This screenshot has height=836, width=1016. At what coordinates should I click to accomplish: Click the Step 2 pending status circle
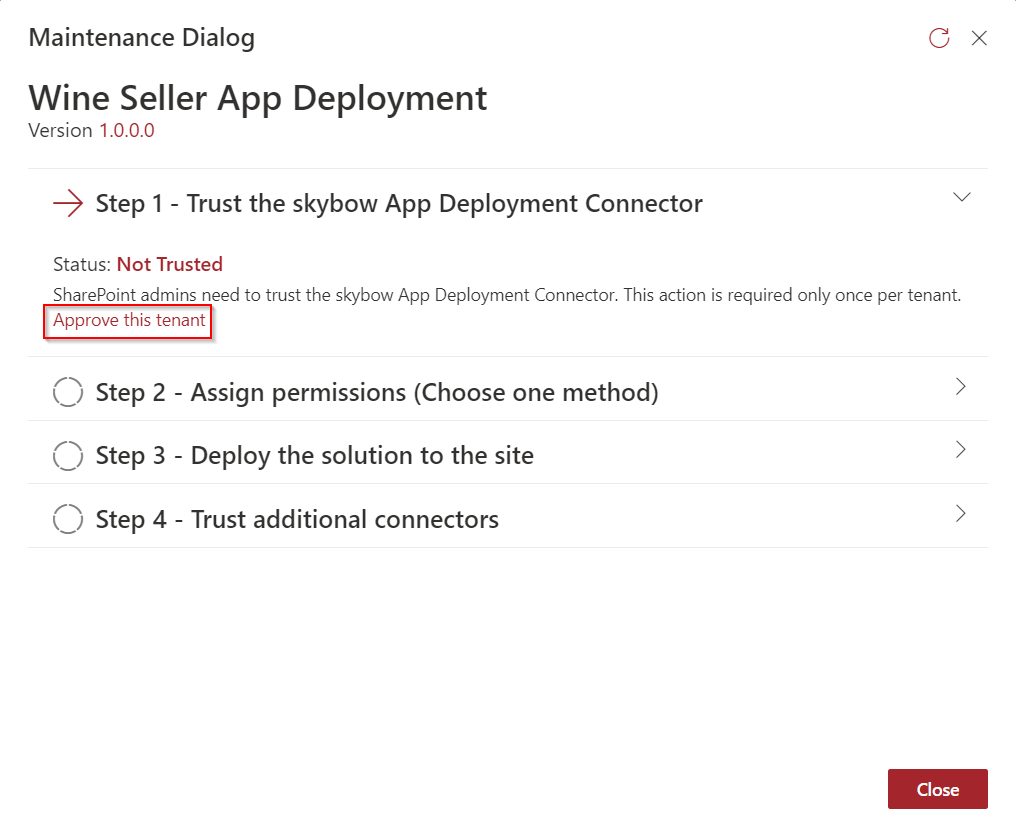(68, 392)
